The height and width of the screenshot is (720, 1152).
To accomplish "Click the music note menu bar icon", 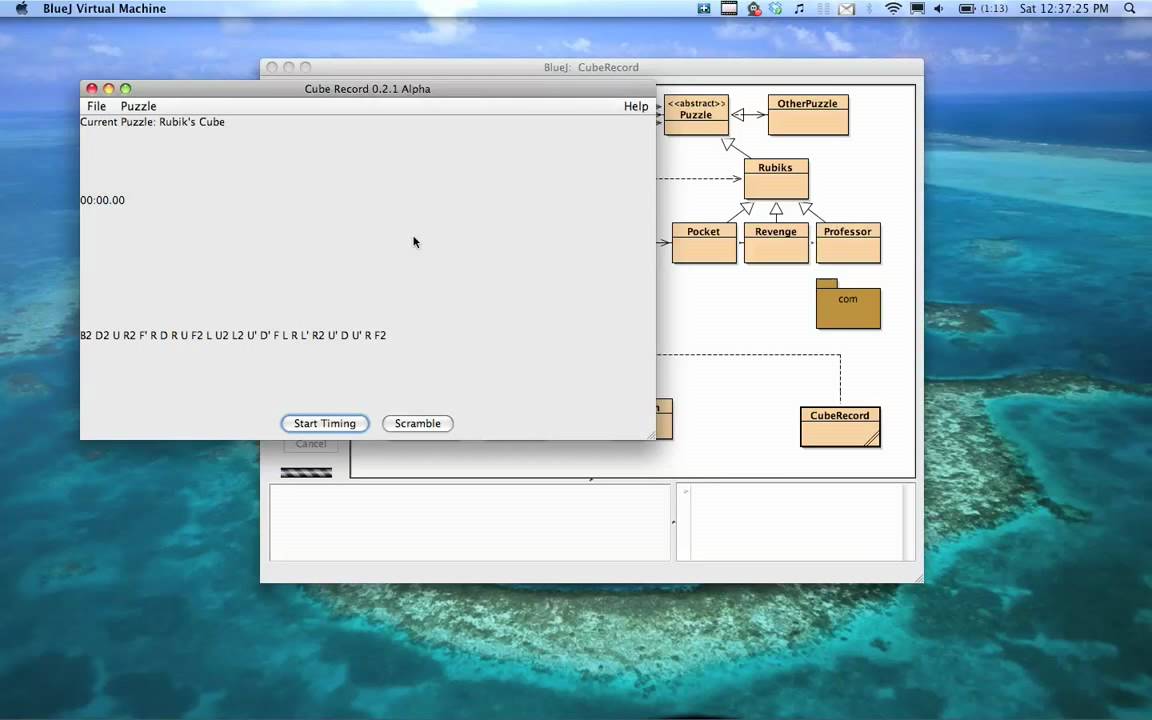I will pyautogui.click(x=799, y=9).
